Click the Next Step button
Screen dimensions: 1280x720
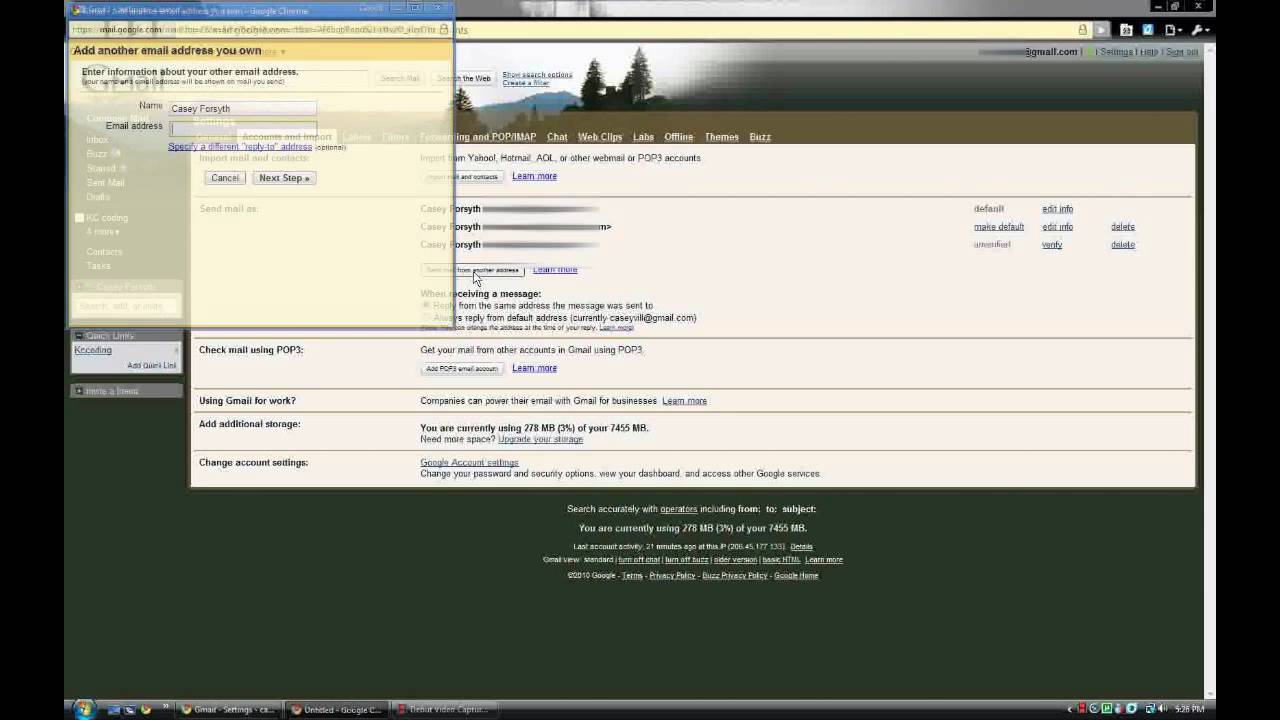pyautogui.click(x=284, y=178)
